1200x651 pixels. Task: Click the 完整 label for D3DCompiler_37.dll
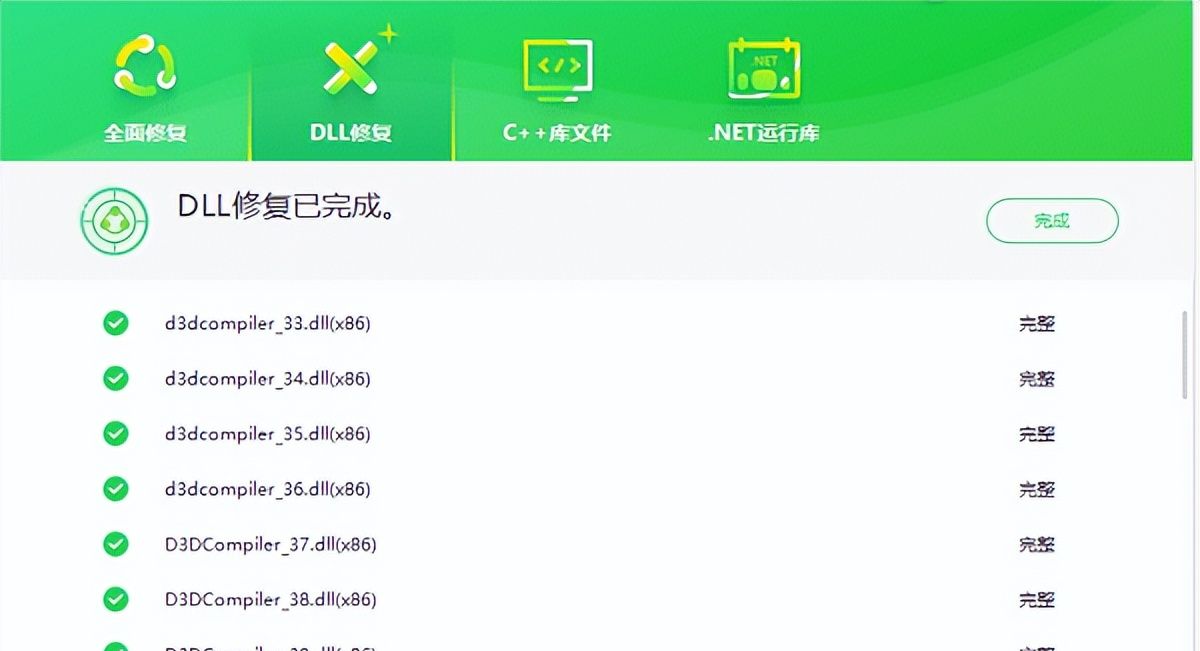pyautogui.click(x=1040, y=545)
